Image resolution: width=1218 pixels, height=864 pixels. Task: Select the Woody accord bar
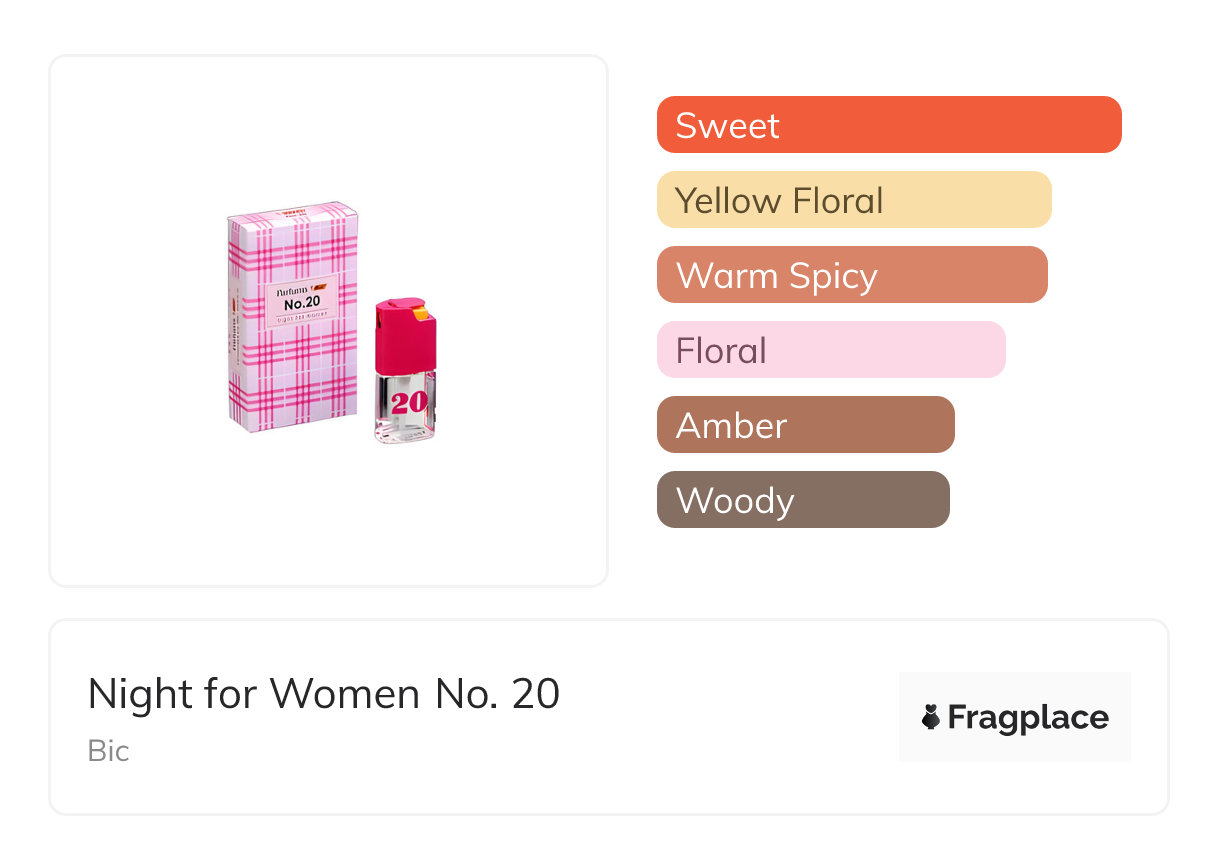click(x=802, y=500)
